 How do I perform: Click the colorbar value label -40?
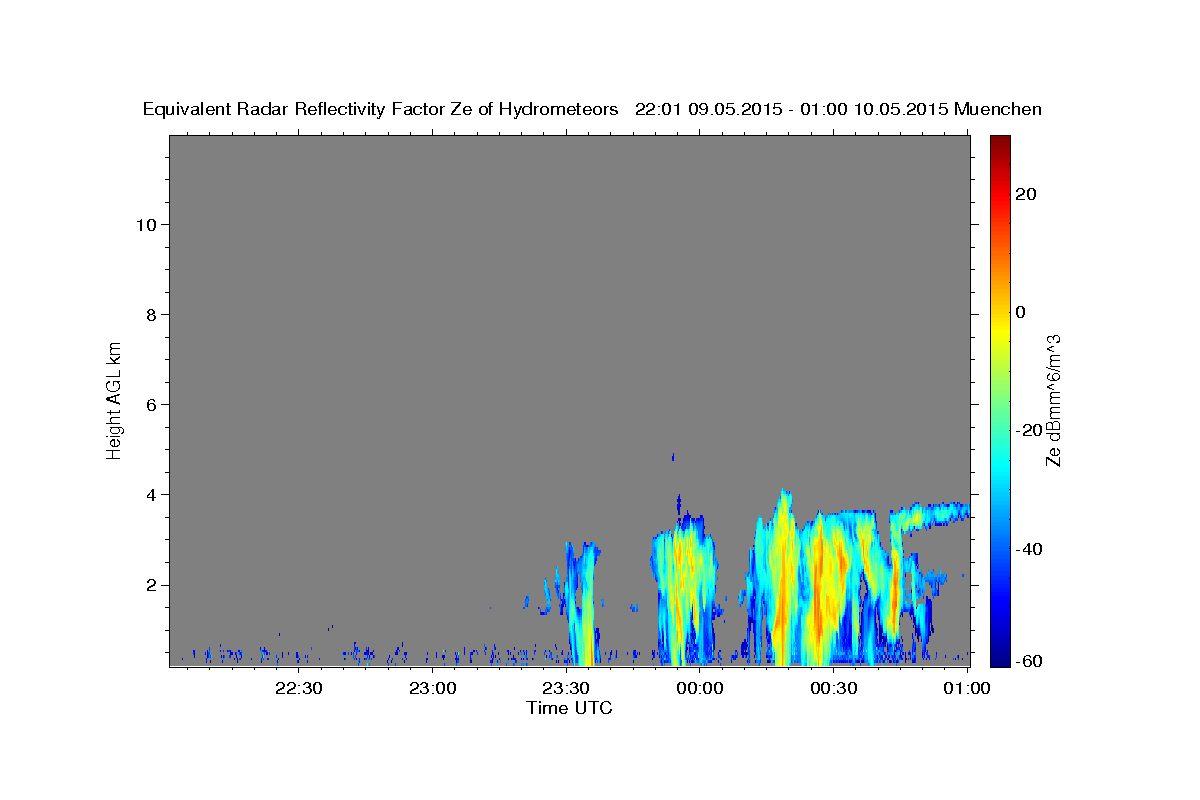[x=1027, y=548]
